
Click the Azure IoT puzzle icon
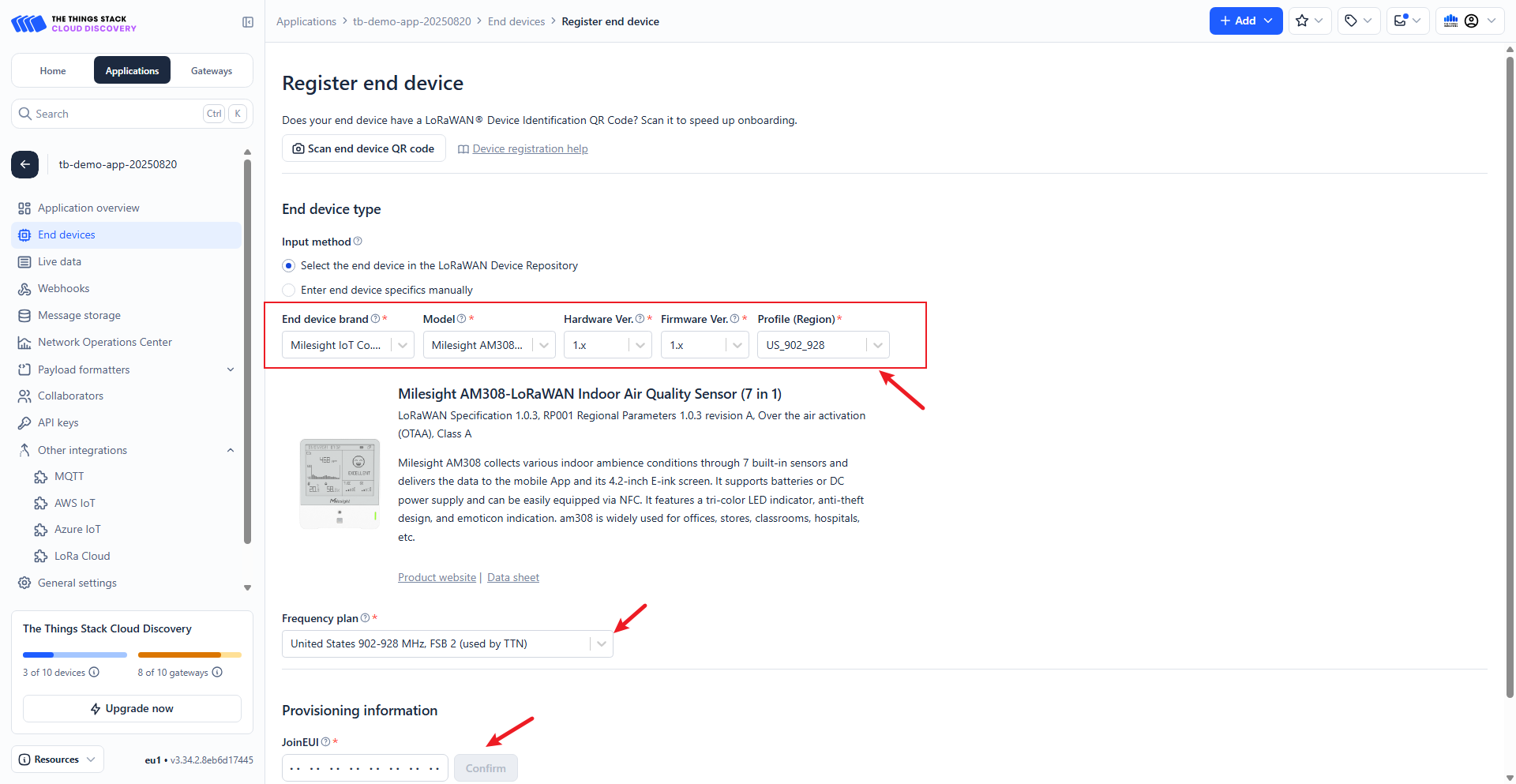pyautogui.click(x=41, y=530)
